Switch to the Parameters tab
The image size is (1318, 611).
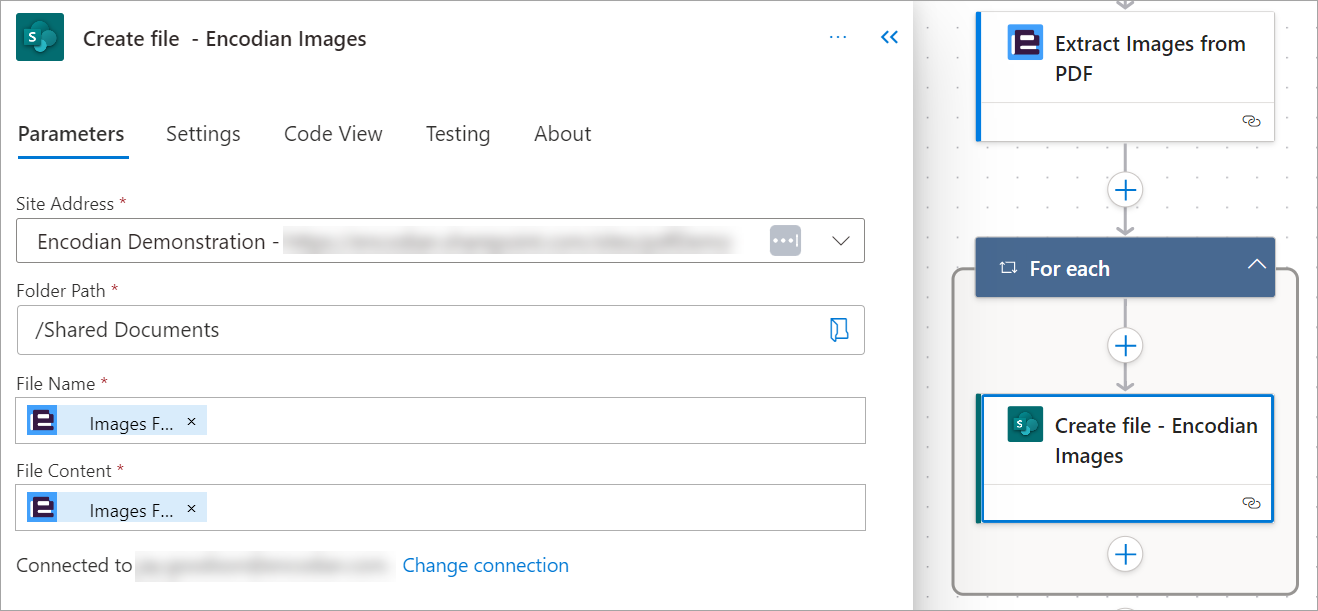(x=71, y=134)
